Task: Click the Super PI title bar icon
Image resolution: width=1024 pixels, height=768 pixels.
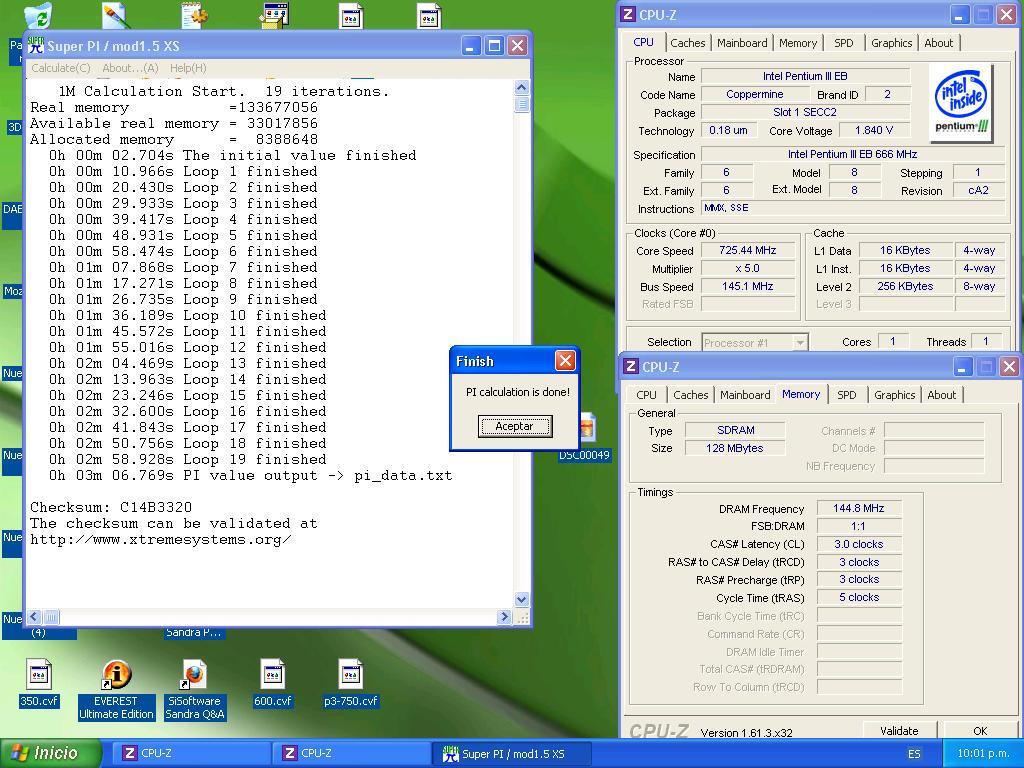Action: coord(37,45)
